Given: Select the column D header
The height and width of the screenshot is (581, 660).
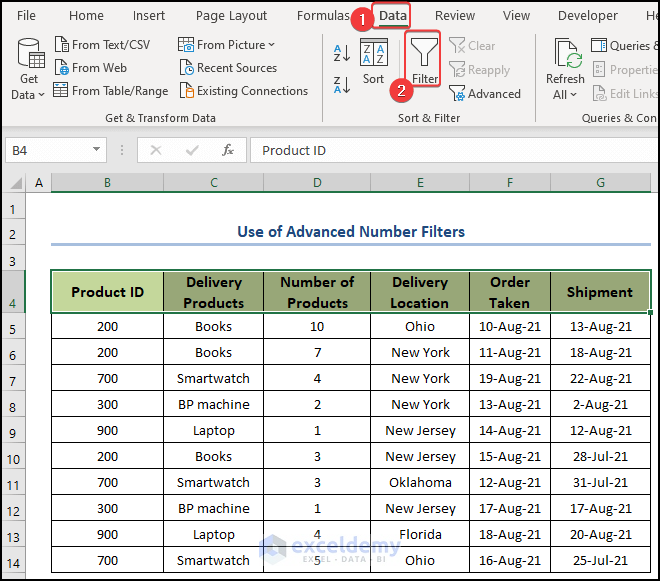Looking at the screenshot, I should coord(317,183).
